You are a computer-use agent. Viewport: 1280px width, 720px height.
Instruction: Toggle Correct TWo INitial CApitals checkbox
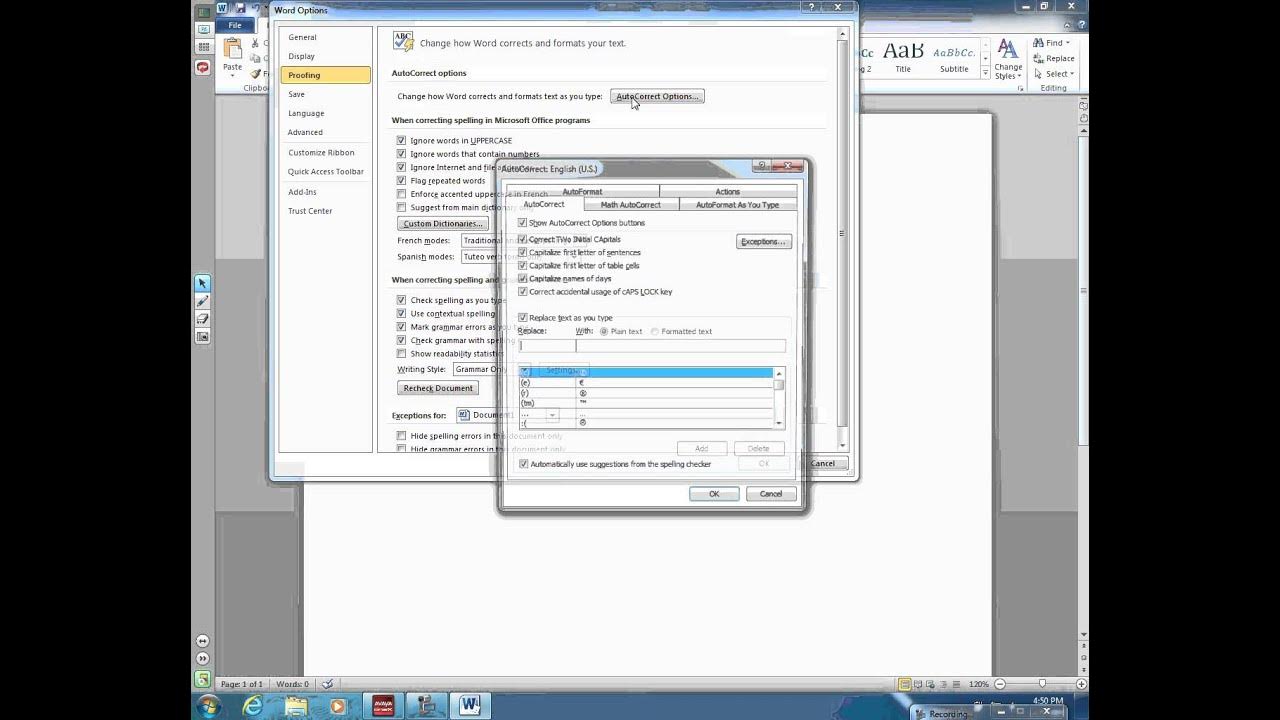522,240
